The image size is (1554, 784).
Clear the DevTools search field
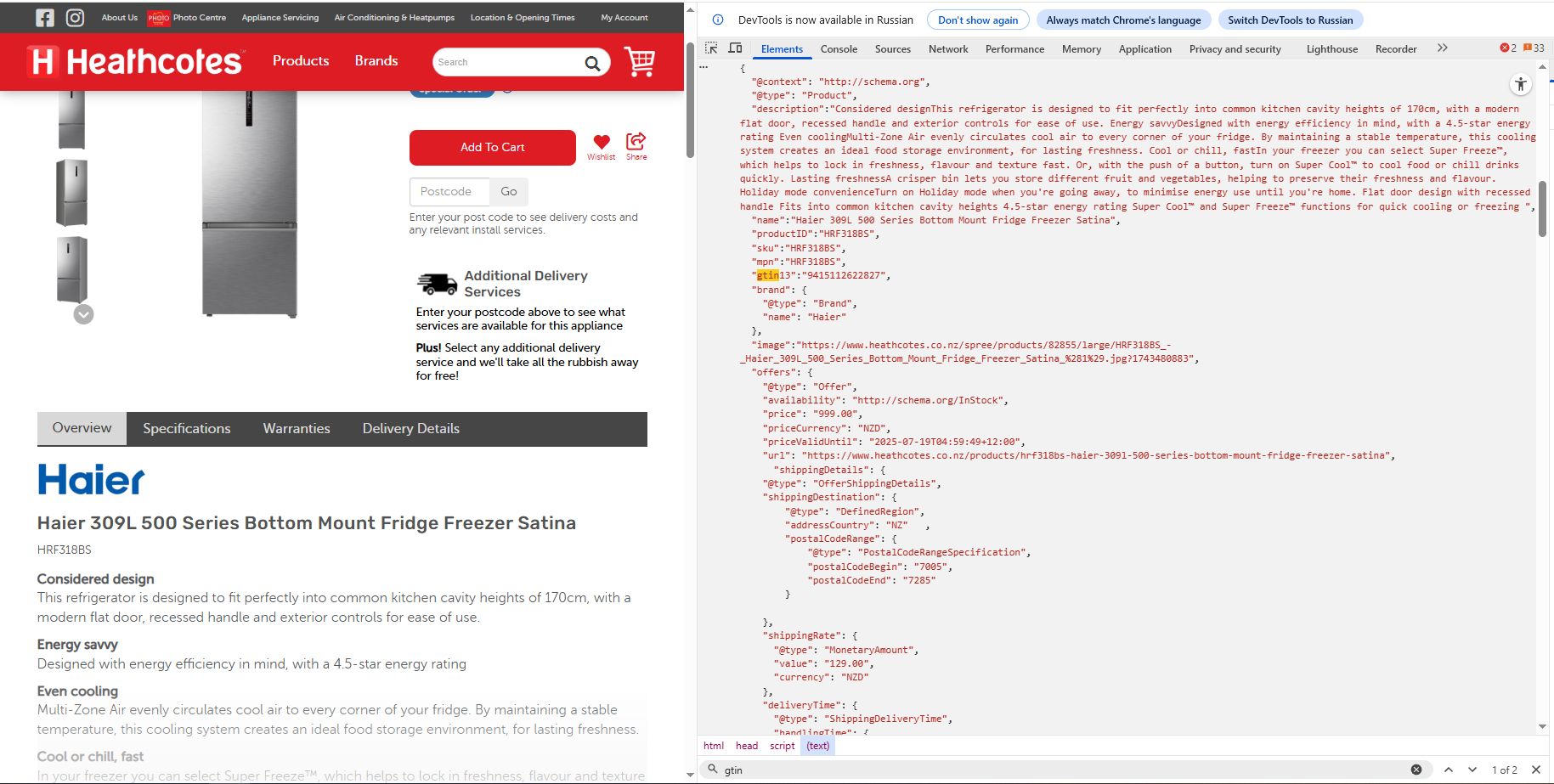[1416, 770]
